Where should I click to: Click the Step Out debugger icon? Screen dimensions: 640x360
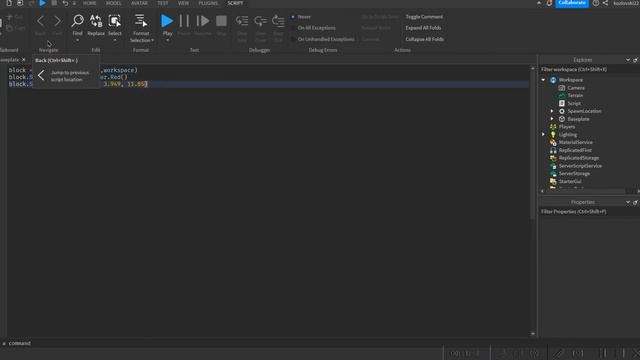[278, 20]
